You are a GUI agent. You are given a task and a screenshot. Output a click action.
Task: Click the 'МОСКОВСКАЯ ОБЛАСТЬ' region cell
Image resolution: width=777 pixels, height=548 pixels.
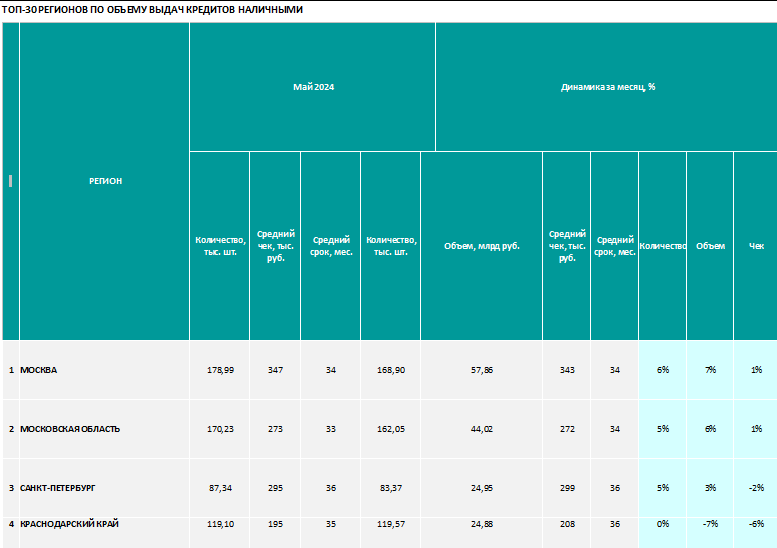pyautogui.click(x=105, y=429)
